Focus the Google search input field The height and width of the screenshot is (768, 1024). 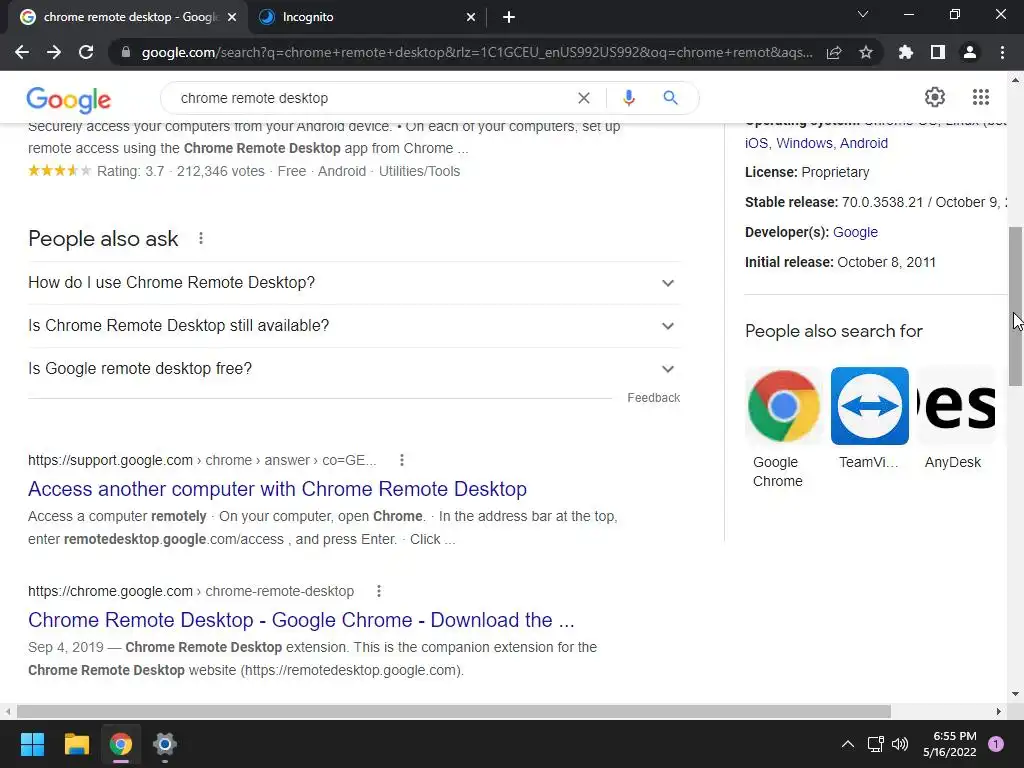[372, 98]
